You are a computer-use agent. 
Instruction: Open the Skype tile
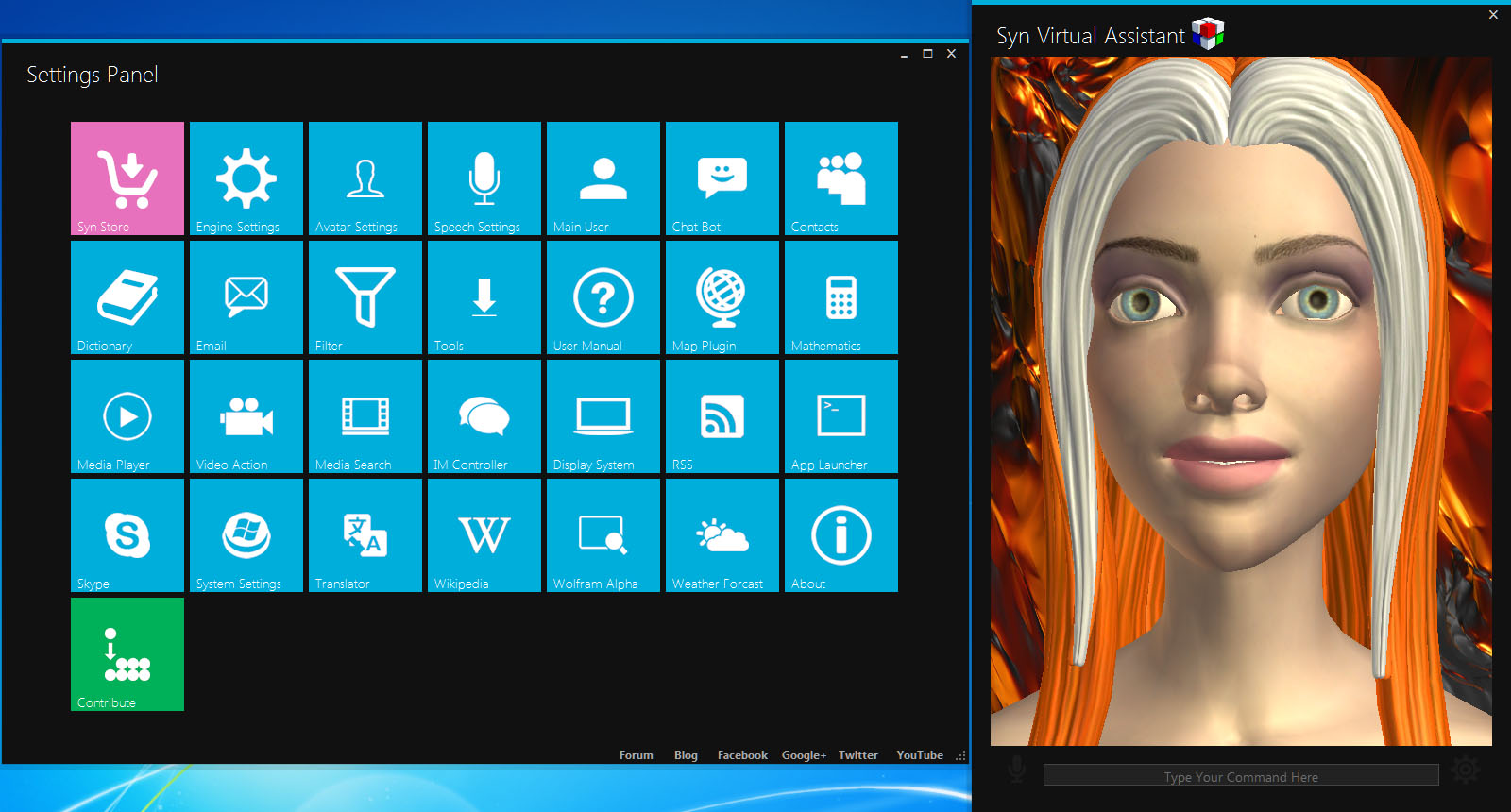pos(127,535)
